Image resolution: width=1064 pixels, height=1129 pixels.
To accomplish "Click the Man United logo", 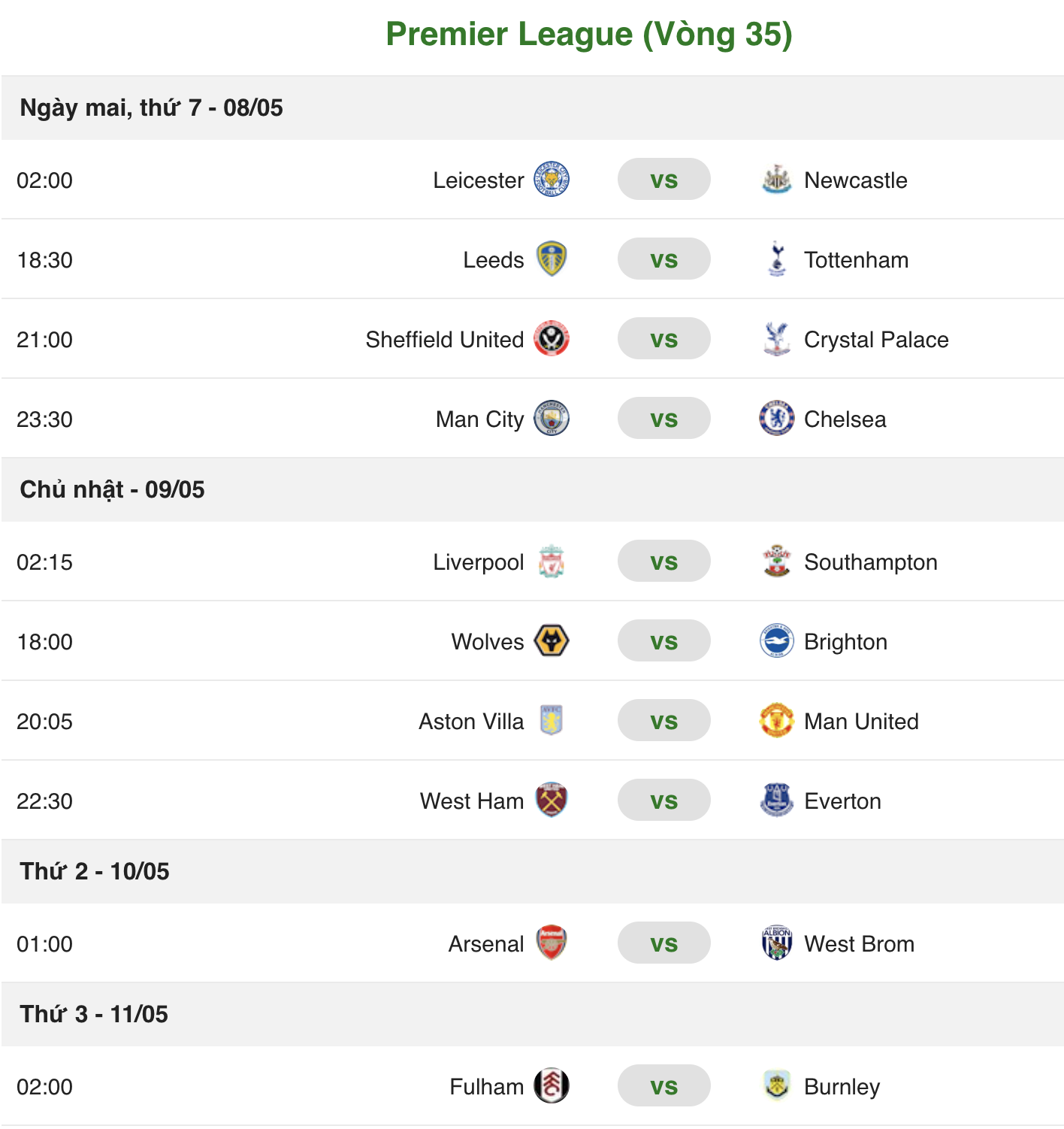I will [775, 721].
